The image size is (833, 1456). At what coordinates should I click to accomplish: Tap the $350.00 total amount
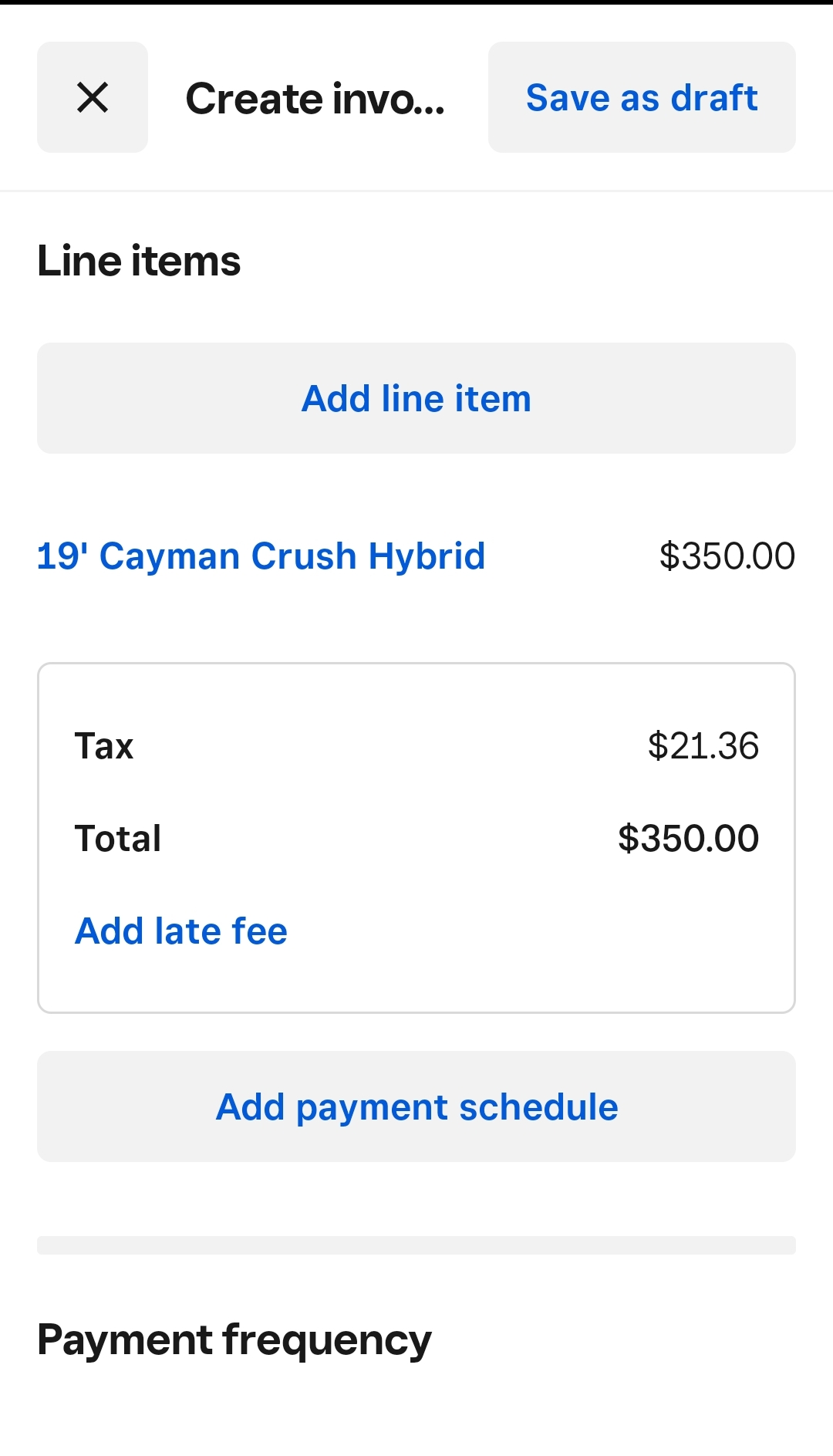(x=688, y=839)
